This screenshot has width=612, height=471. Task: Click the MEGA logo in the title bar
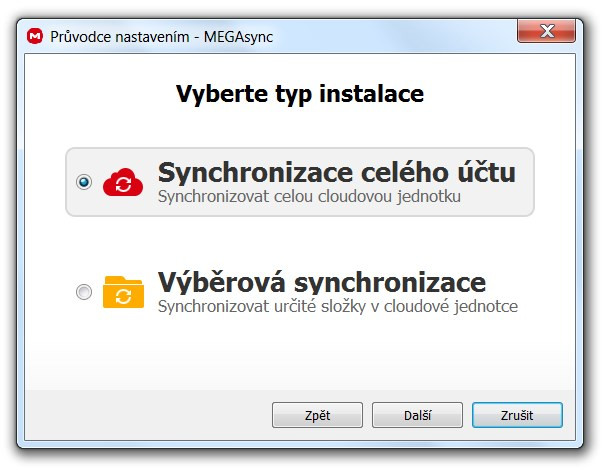point(35,36)
